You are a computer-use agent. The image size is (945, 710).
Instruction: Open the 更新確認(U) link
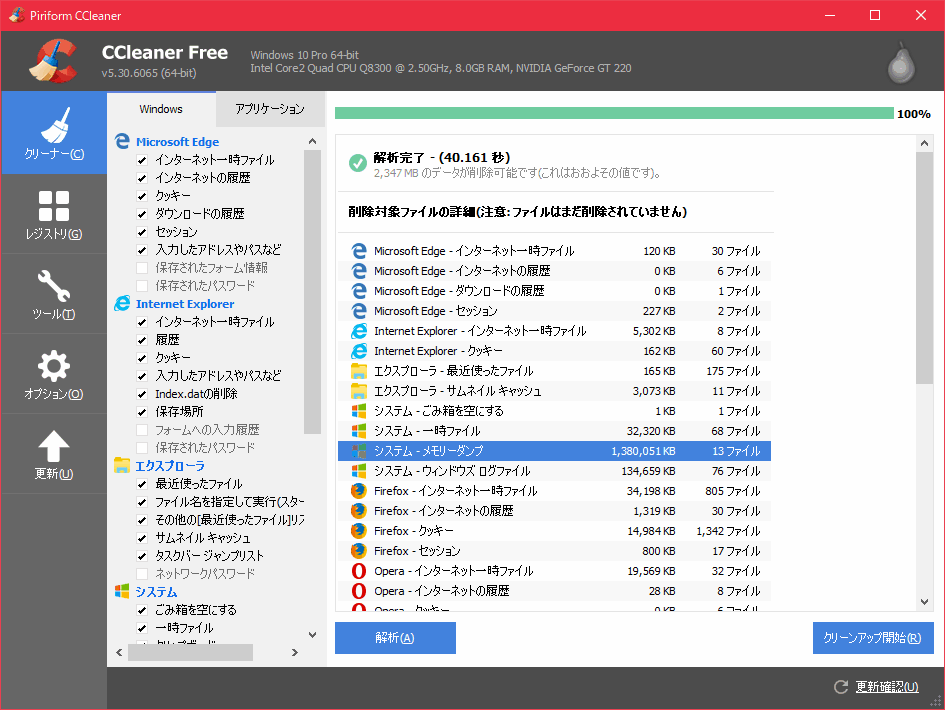point(887,686)
